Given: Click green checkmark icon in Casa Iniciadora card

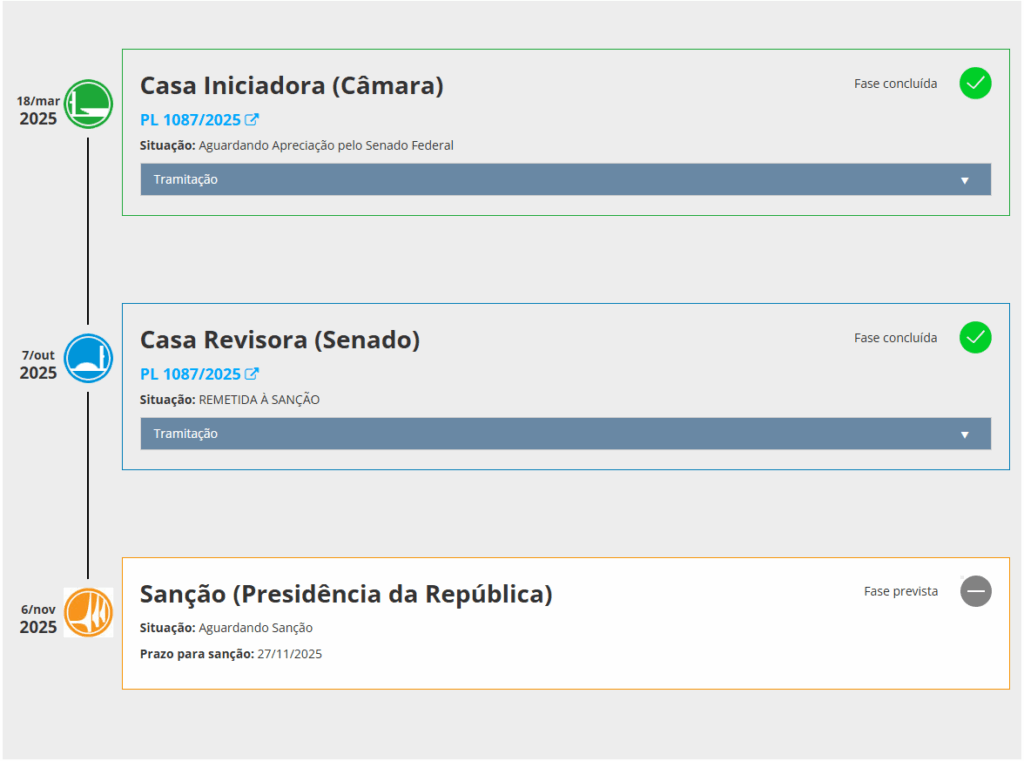Looking at the screenshot, I should click(975, 83).
